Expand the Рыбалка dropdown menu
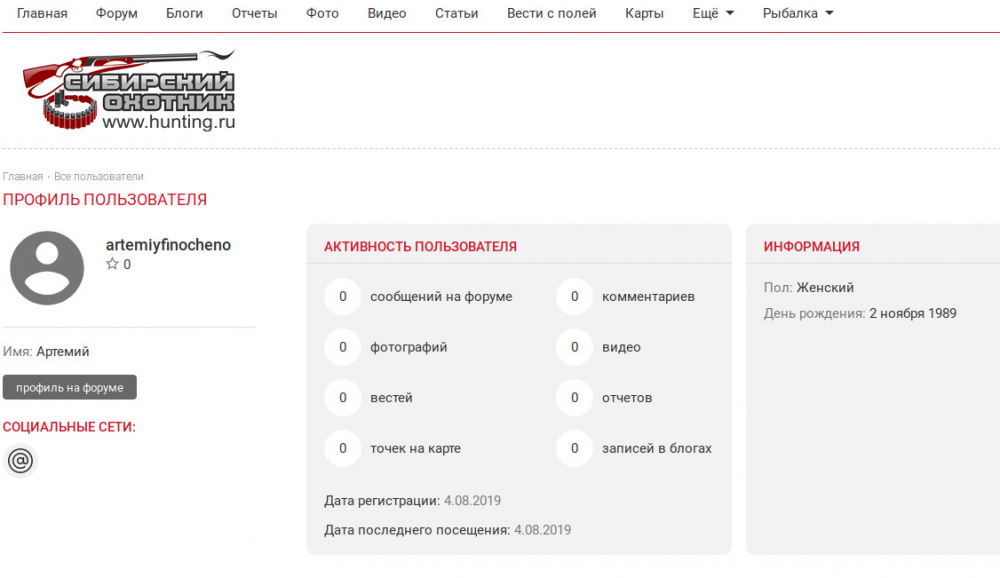The image size is (1000, 578). 797,14
